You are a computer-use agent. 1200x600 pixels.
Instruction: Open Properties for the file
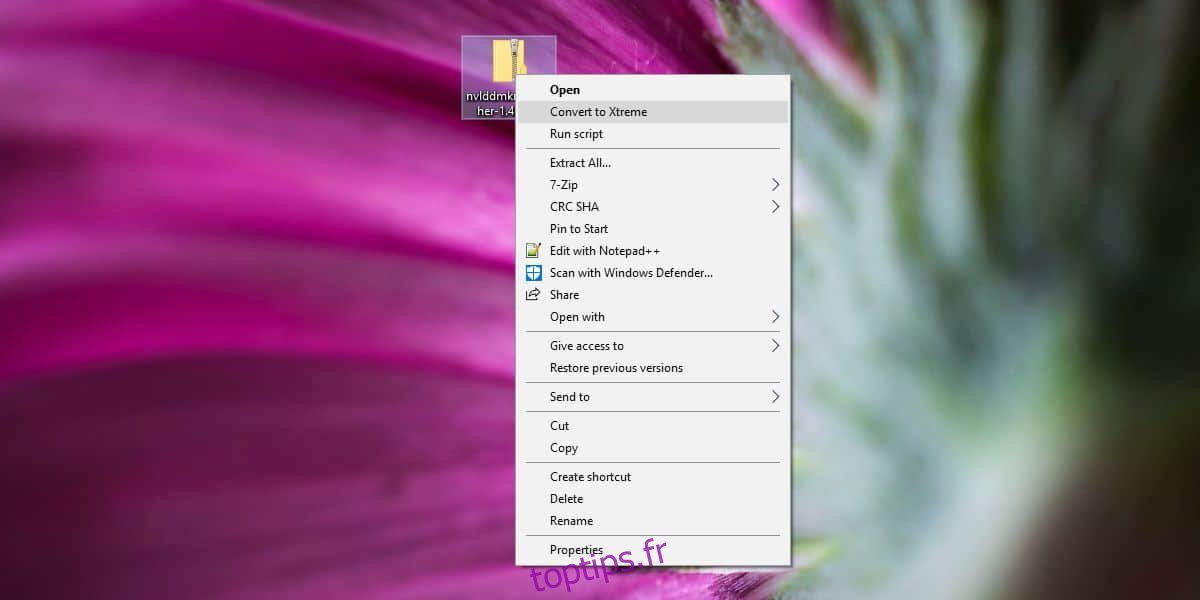[576, 550]
